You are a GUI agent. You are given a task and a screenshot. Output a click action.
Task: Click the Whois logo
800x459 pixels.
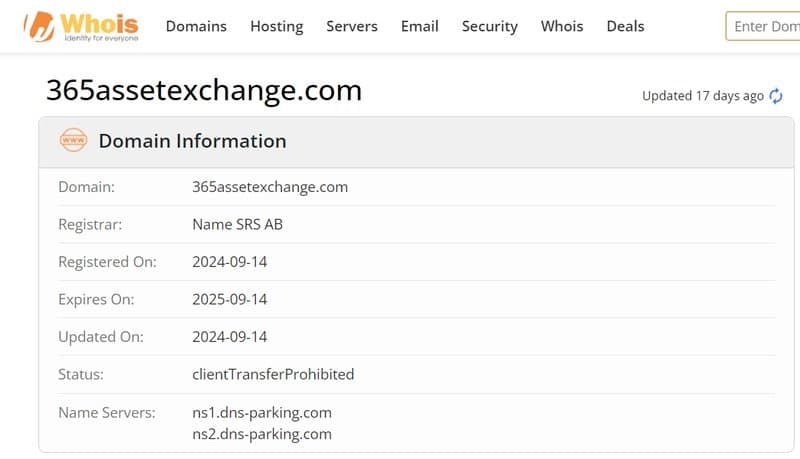(81, 27)
